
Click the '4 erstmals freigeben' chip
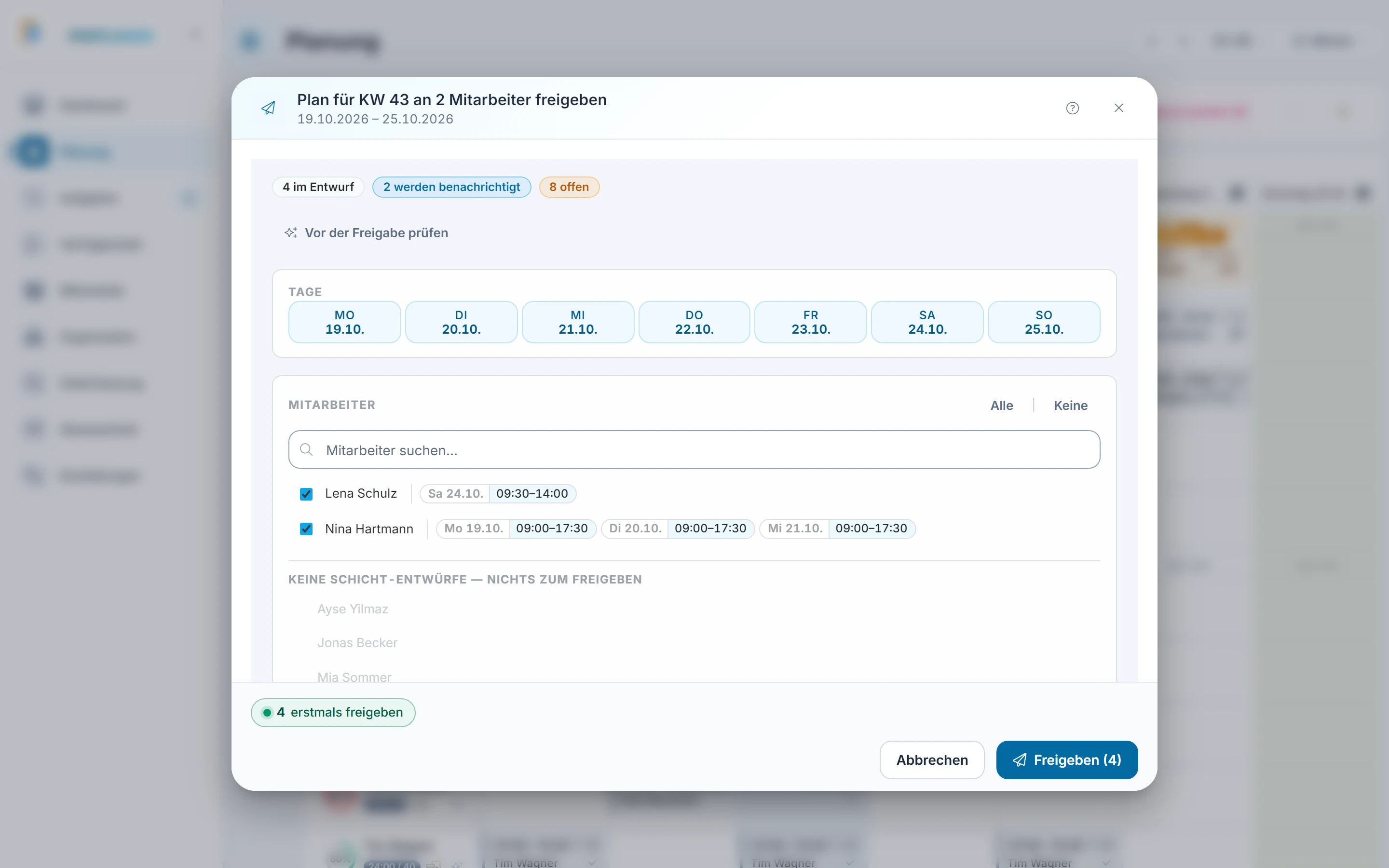click(333, 712)
